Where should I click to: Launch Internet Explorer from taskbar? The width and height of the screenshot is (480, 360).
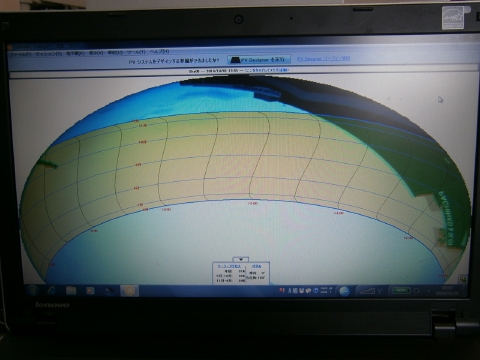[x=52, y=291]
